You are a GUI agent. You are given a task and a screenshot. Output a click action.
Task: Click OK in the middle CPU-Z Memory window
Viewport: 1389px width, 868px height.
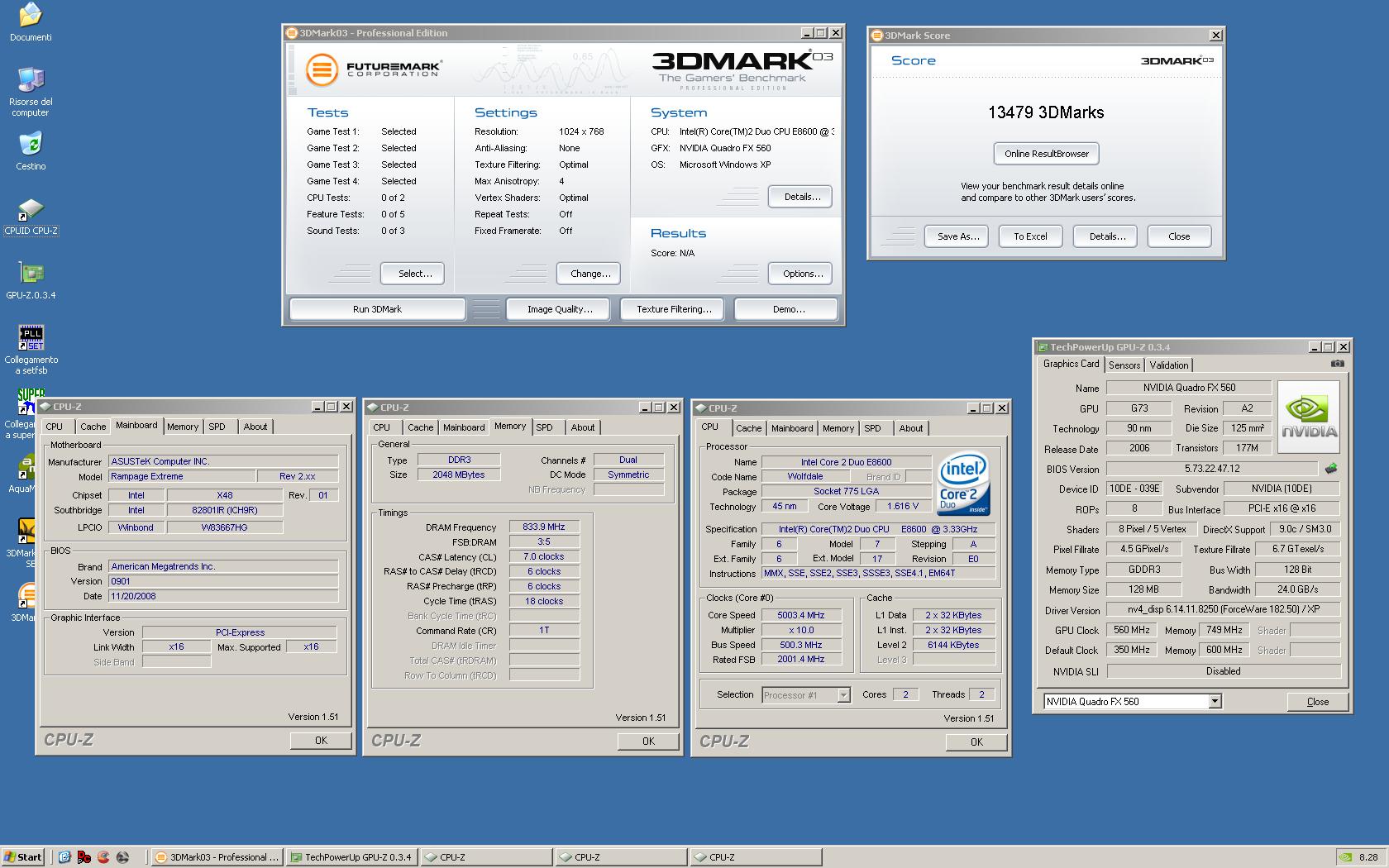pos(648,742)
